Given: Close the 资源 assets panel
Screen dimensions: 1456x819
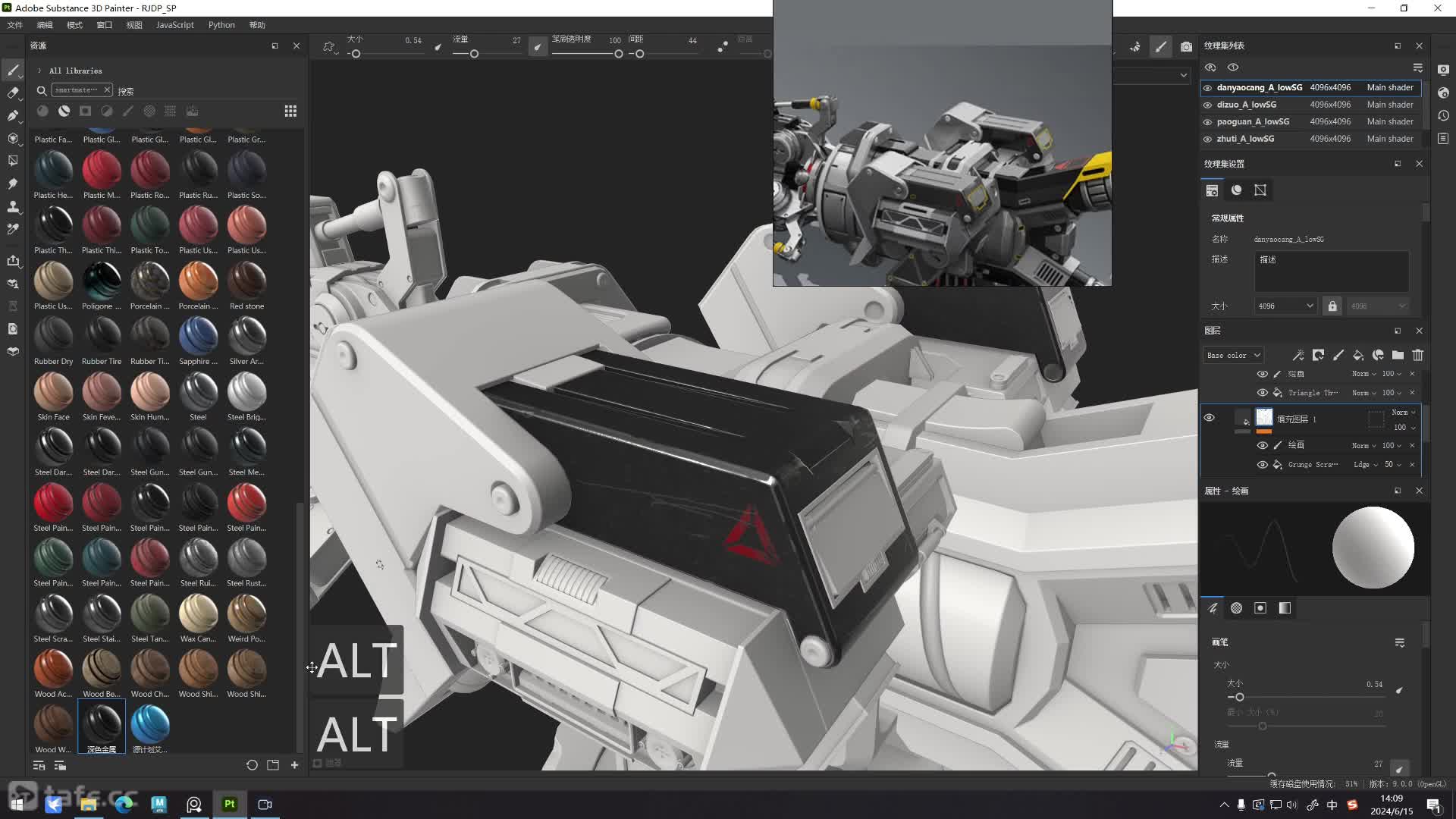Looking at the screenshot, I should pos(297,46).
